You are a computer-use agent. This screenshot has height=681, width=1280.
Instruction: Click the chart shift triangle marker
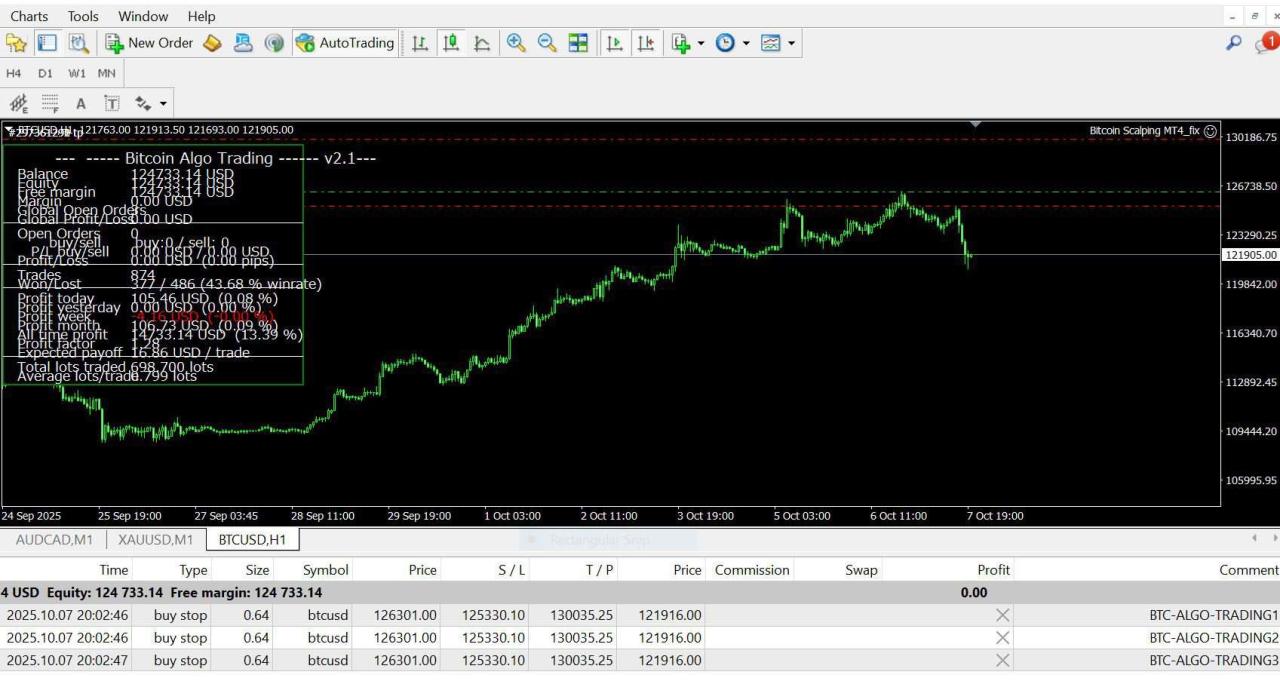(x=976, y=124)
